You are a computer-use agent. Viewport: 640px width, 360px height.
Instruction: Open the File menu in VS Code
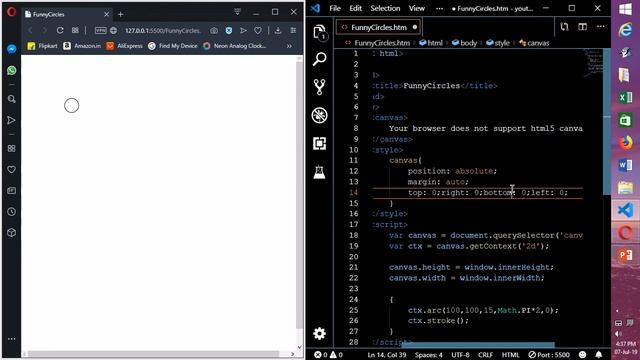[335, 8]
